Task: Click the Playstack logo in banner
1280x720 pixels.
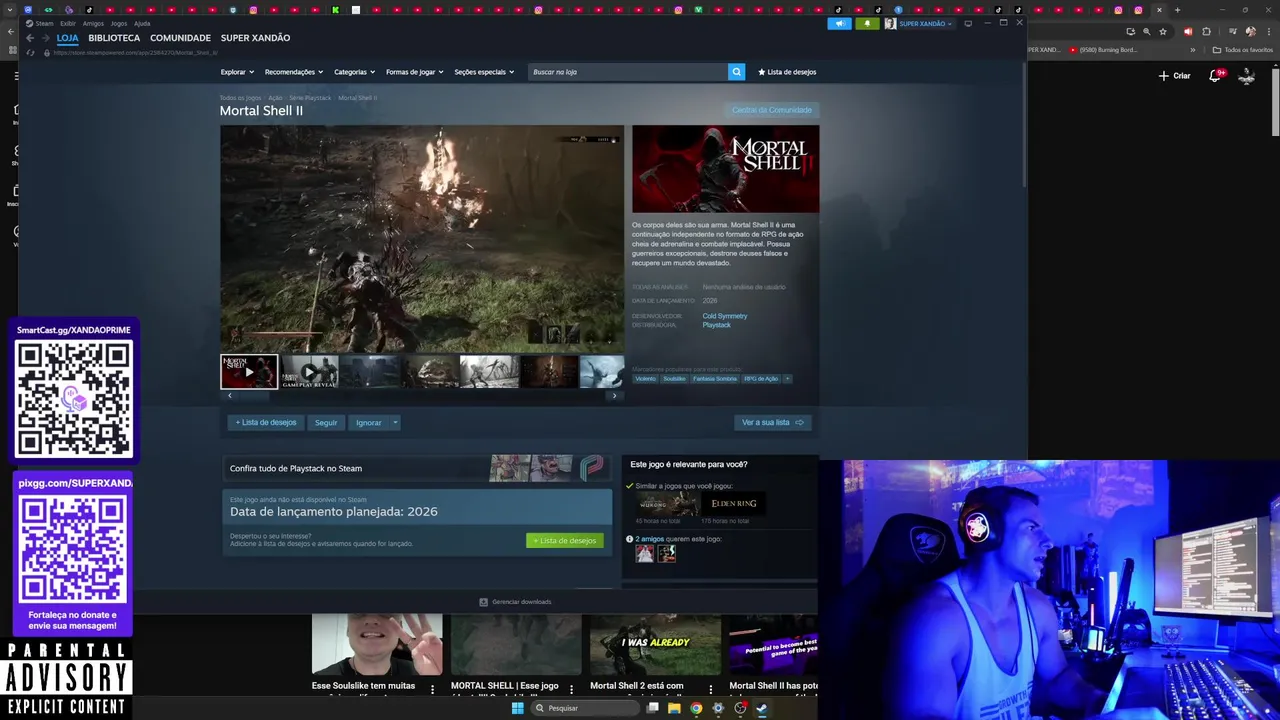Action: pyautogui.click(x=592, y=468)
